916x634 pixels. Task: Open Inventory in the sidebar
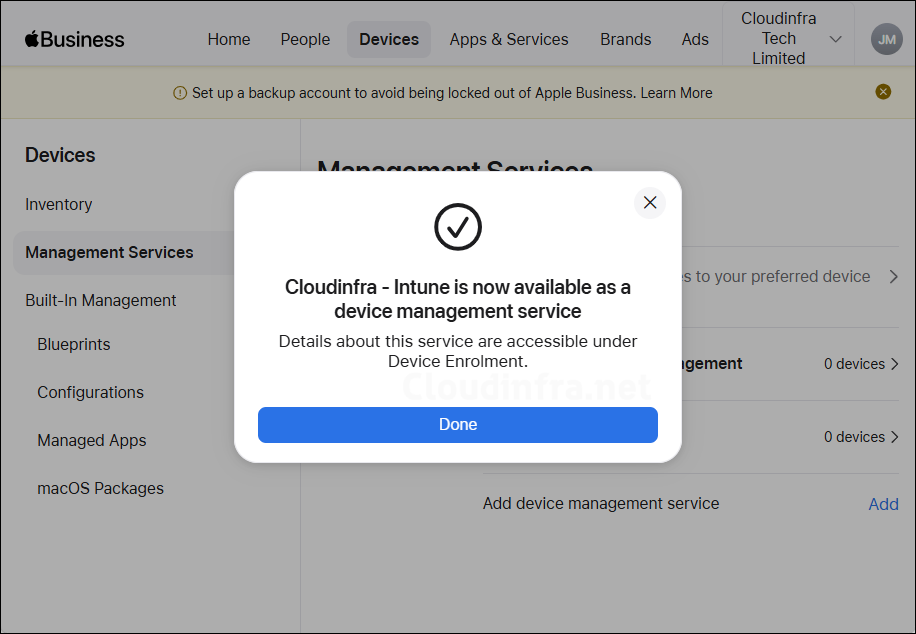pyautogui.click(x=58, y=205)
